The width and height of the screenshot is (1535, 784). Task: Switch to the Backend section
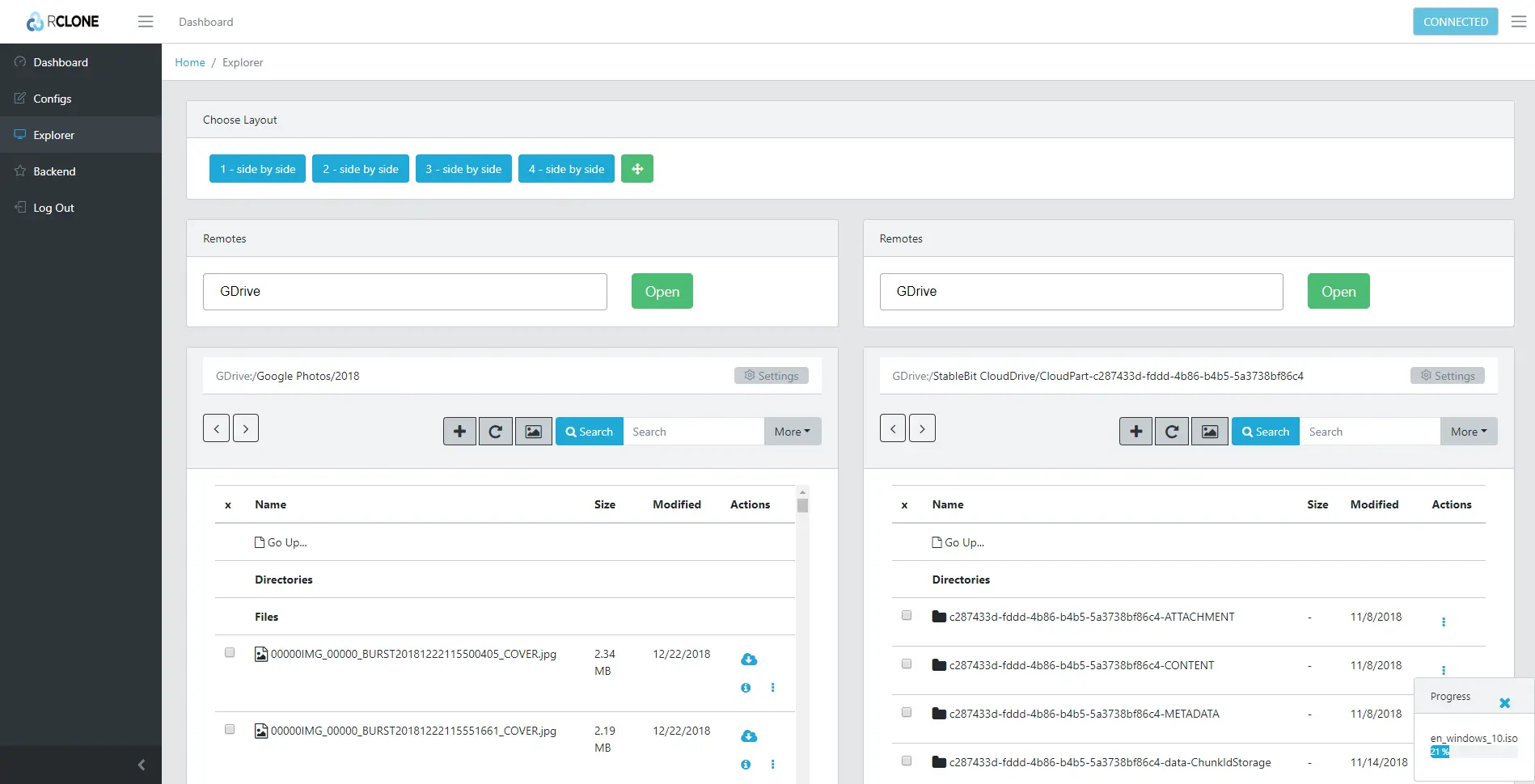55,171
